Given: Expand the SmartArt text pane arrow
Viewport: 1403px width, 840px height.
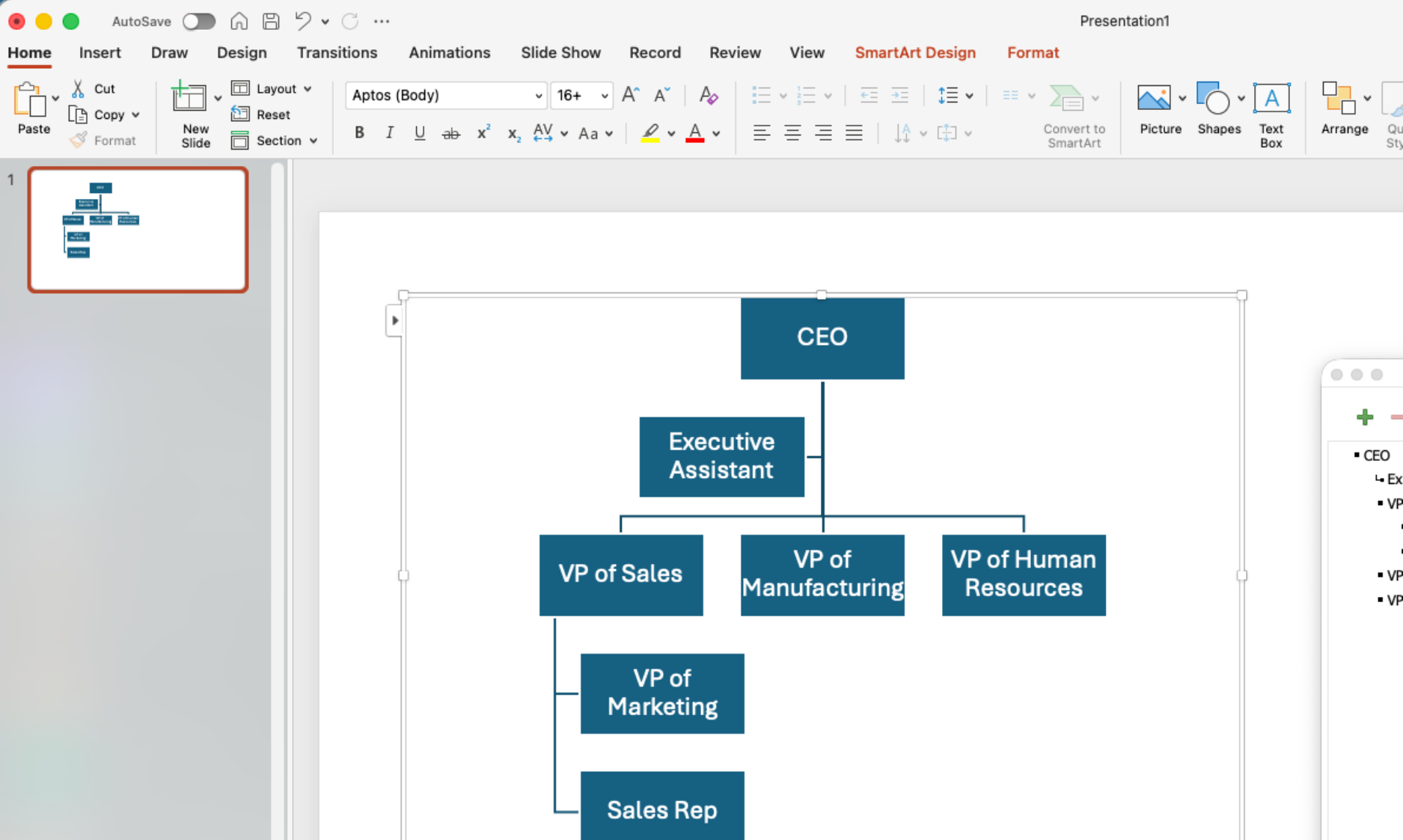Looking at the screenshot, I should (x=394, y=320).
